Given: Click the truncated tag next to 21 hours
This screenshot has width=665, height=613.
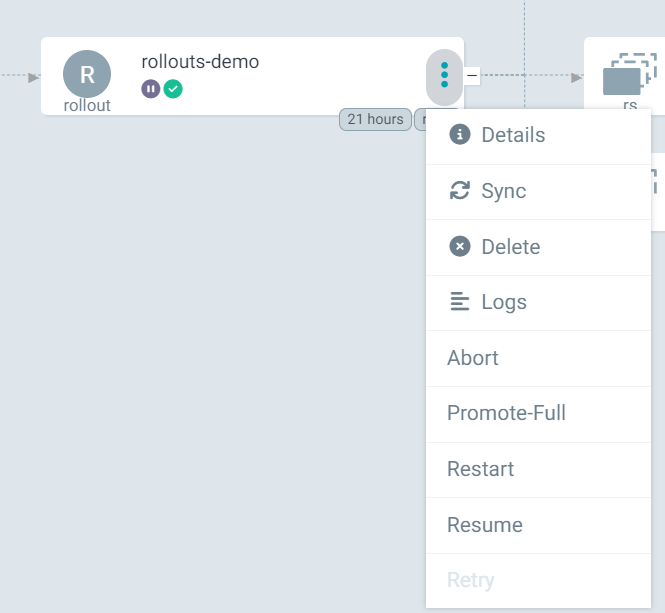Looking at the screenshot, I should pyautogui.click(x=421, y=119).
